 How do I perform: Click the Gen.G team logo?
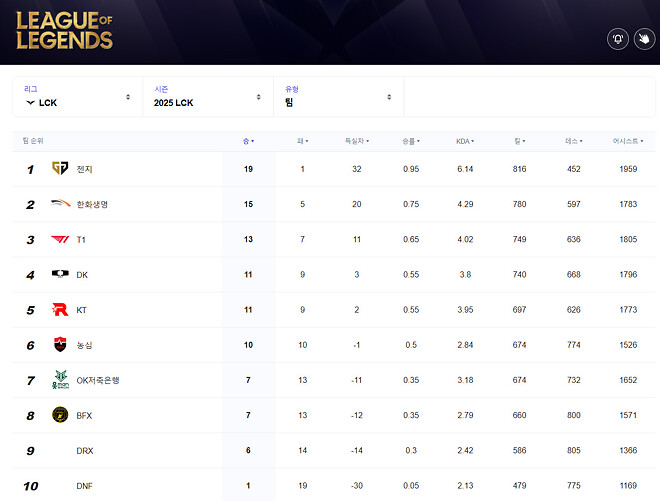[59, 169]
